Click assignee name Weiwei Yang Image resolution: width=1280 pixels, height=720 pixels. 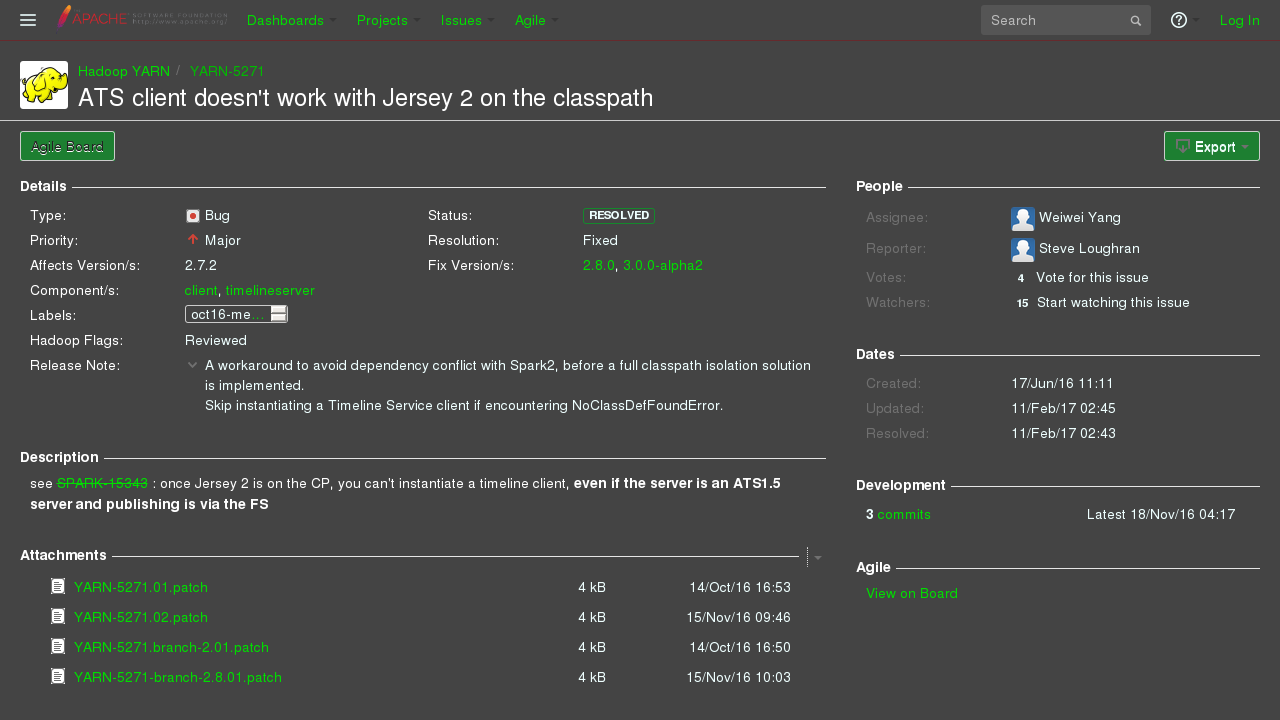pos(1080,217)
